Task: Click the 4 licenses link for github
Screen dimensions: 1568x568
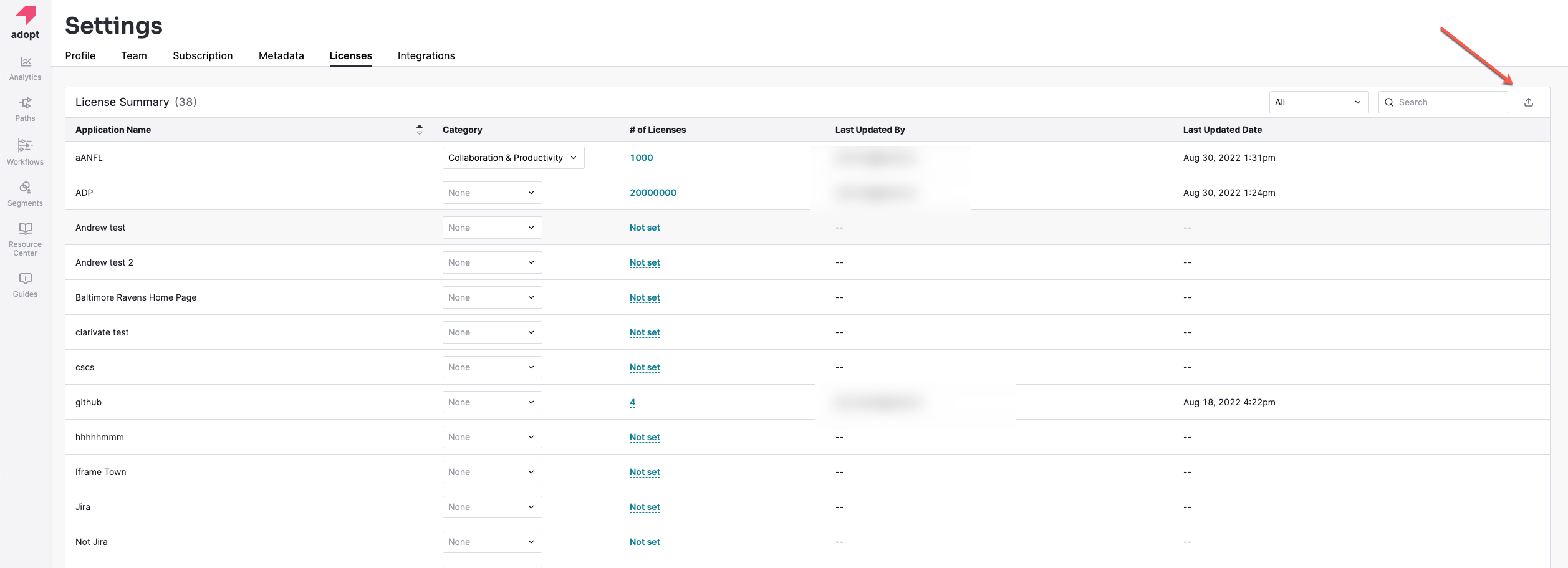Action: pyautogui.click(x=632, y=402)
